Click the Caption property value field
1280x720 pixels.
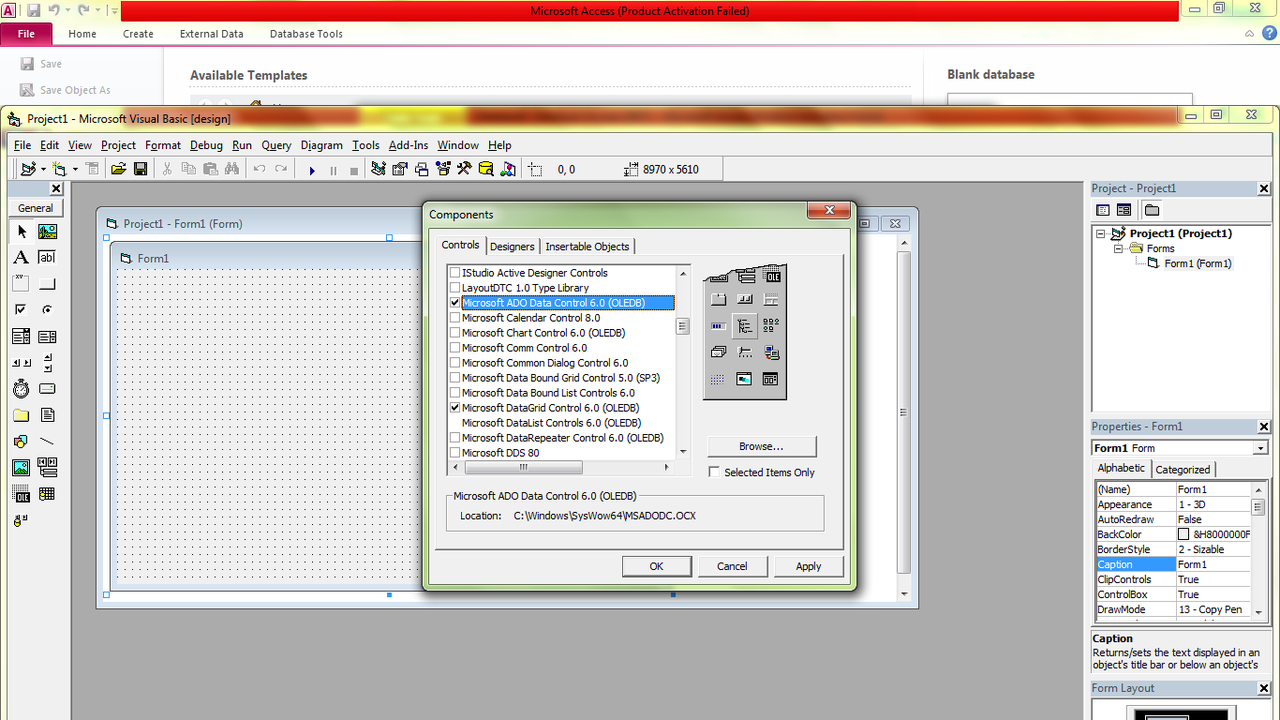pyautogui.click(x=1213, y=565)
